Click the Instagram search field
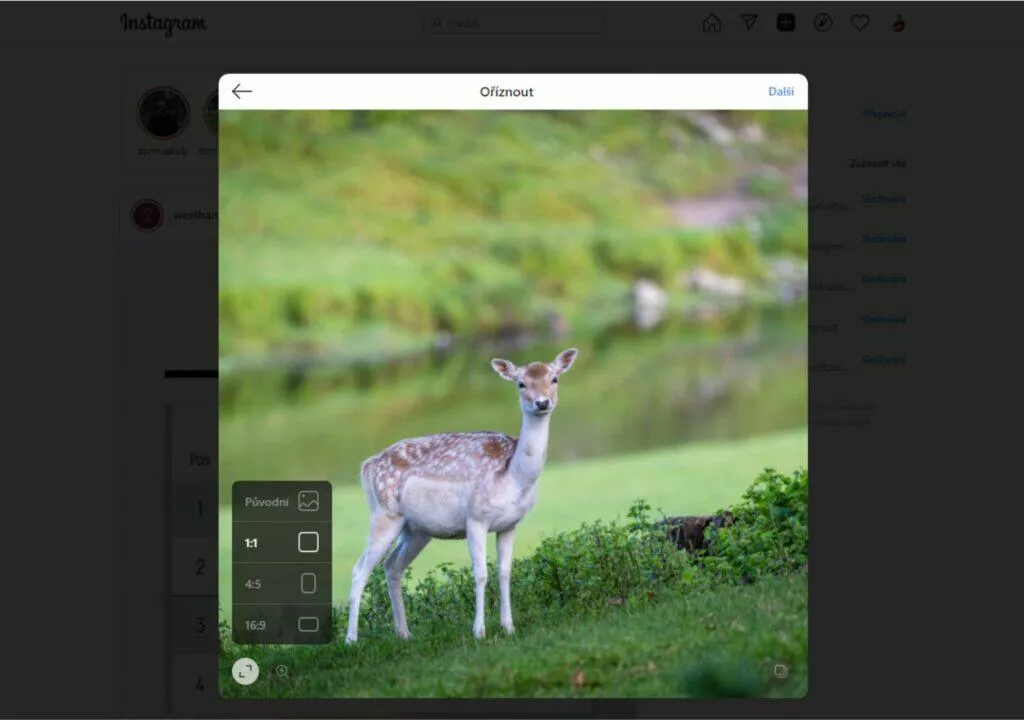Viewport: 1024px width, 720px height. 516,23
